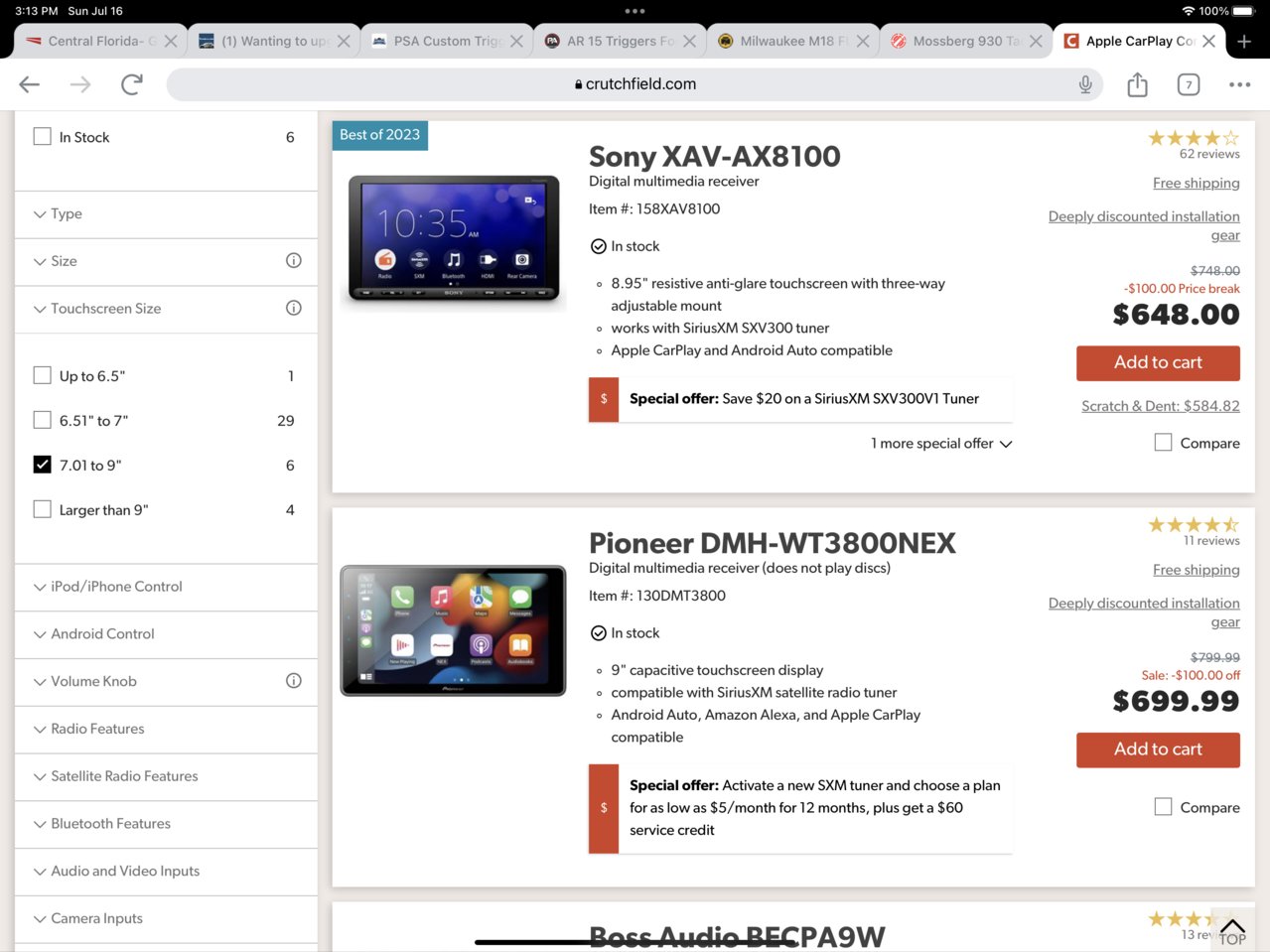Expand the iPod/iPhone Control filter
Viewport: 1270px width, 952px height.
point(166,587)
